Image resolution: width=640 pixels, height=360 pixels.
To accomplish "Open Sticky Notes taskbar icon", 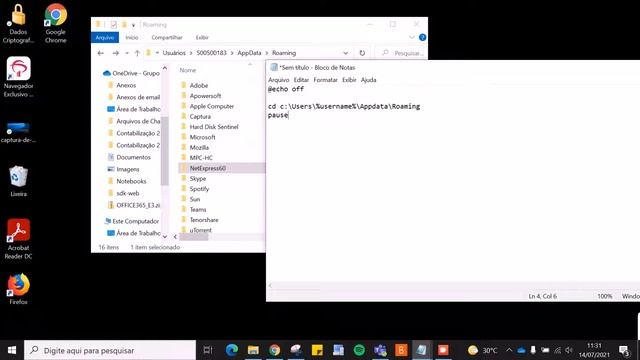I will click(317, 350).
